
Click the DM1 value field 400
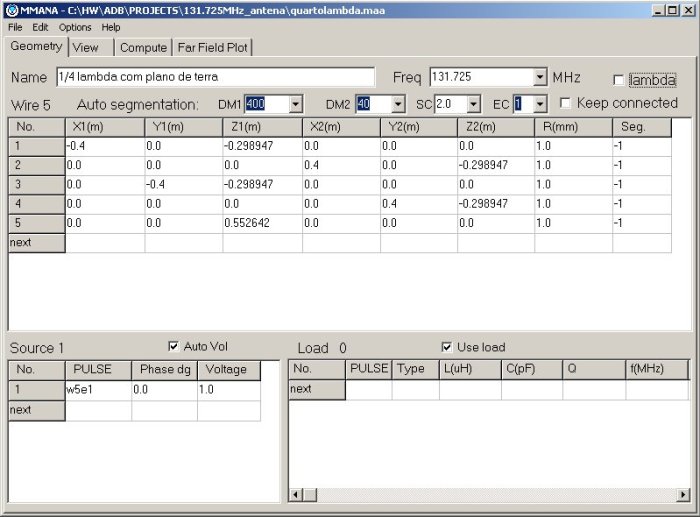coord(267,104)
